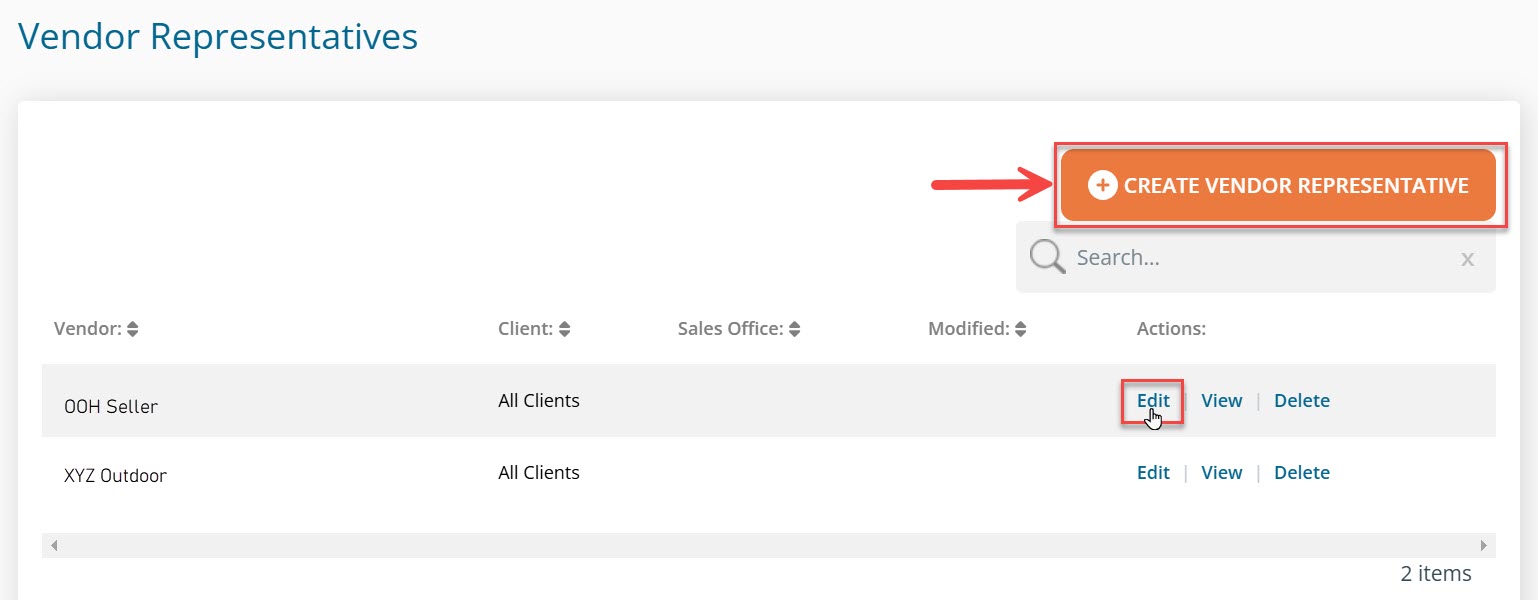
Task: Click the Client column header label
Action: click(x=526, y=328)
